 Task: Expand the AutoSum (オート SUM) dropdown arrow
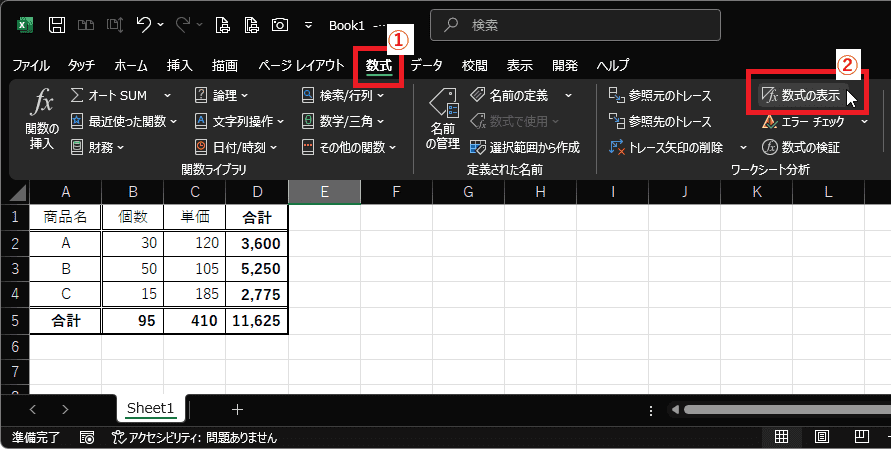(167, 95)
